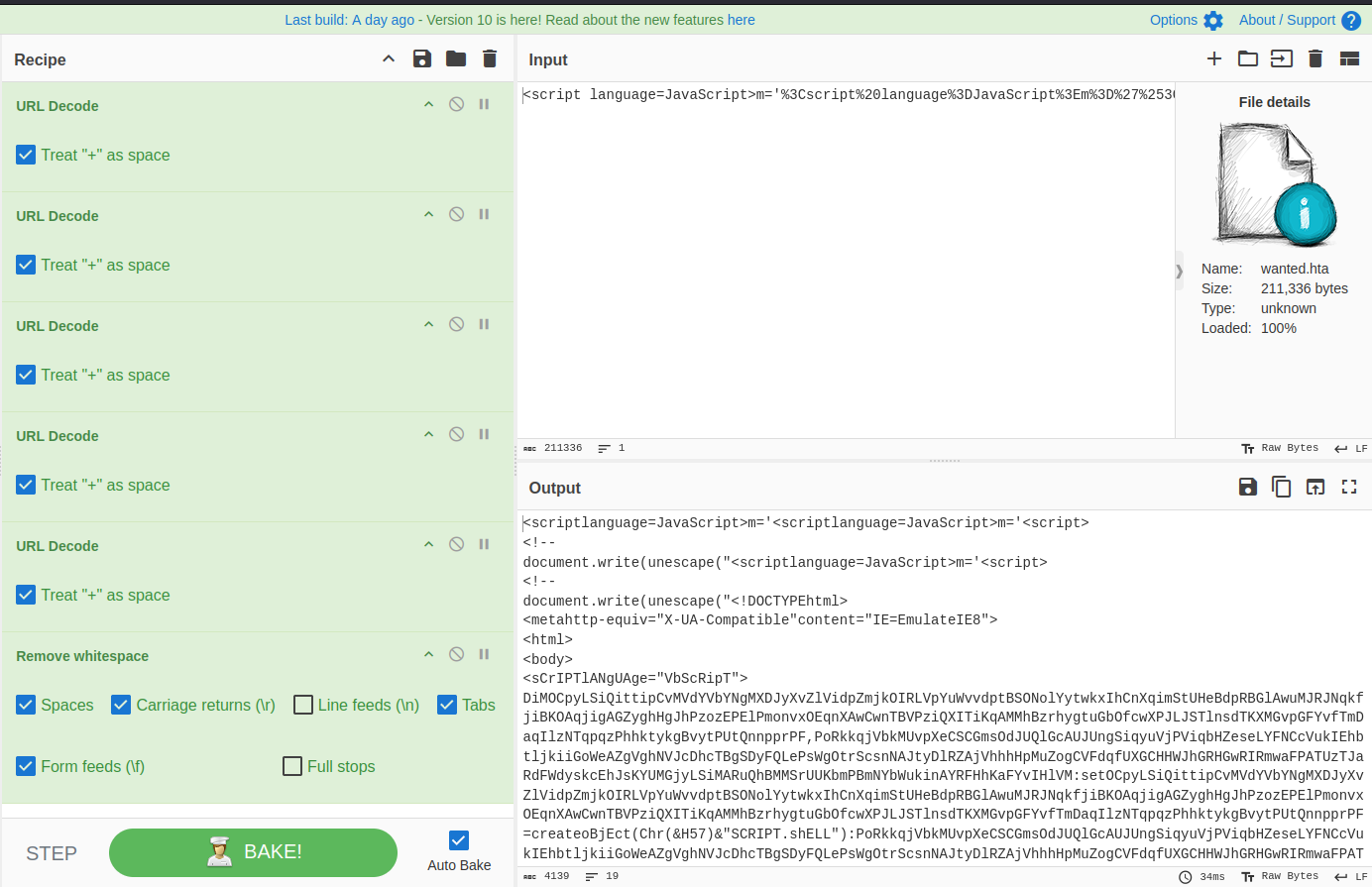Uncheck 'Treat + as space' in first URL Decode
The image size is (1372, 887).
(x=26, y=155)
